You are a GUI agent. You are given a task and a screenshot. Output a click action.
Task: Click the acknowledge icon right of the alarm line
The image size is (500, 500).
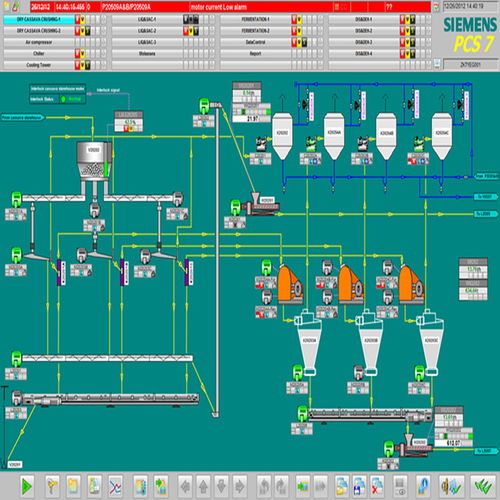(437, 7)
